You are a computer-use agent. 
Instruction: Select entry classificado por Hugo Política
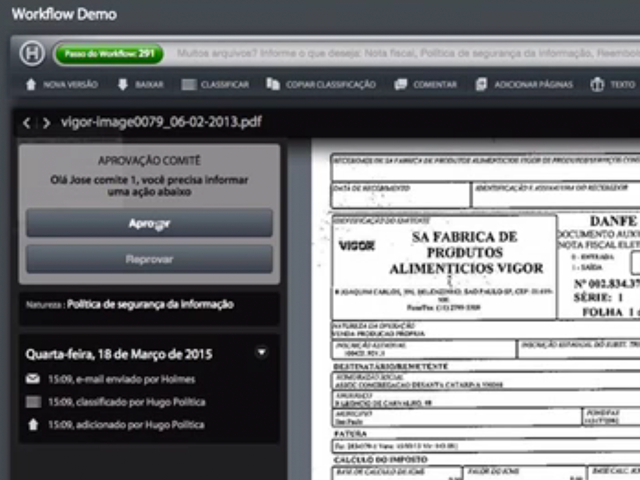coord(127,402)
